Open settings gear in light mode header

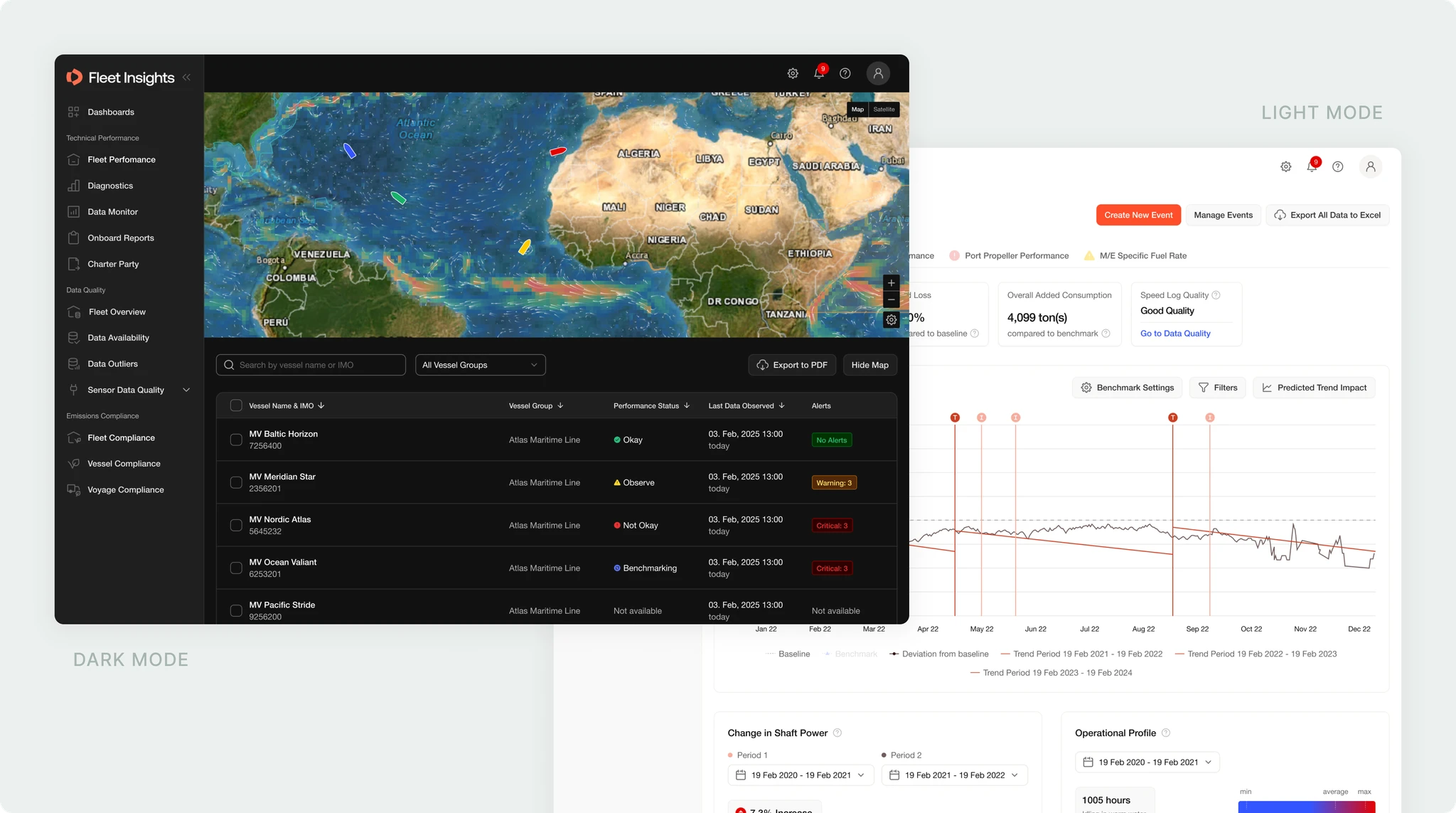1285,166
